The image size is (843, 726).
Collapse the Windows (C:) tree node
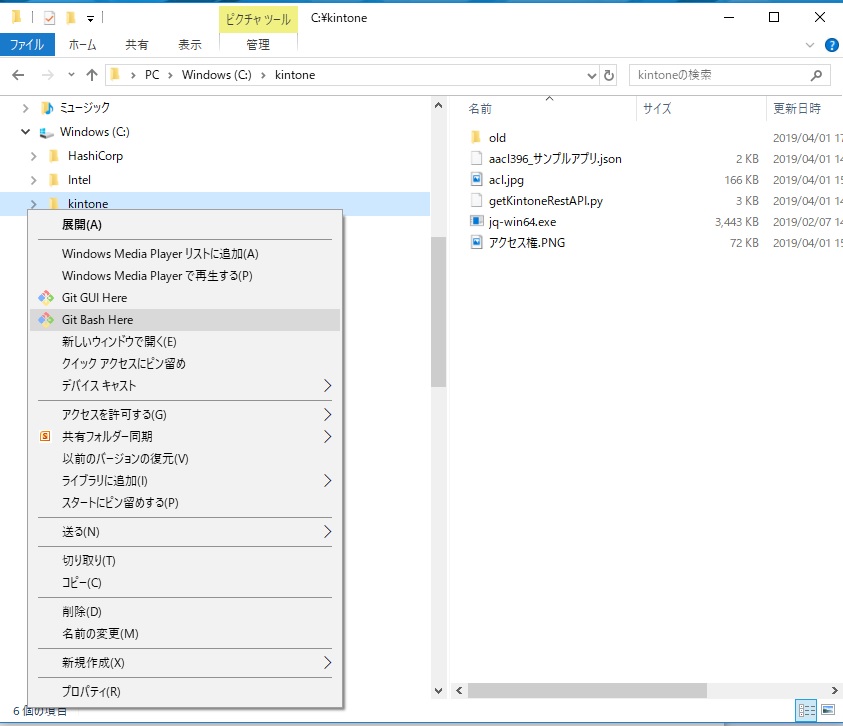coord(24,131)
